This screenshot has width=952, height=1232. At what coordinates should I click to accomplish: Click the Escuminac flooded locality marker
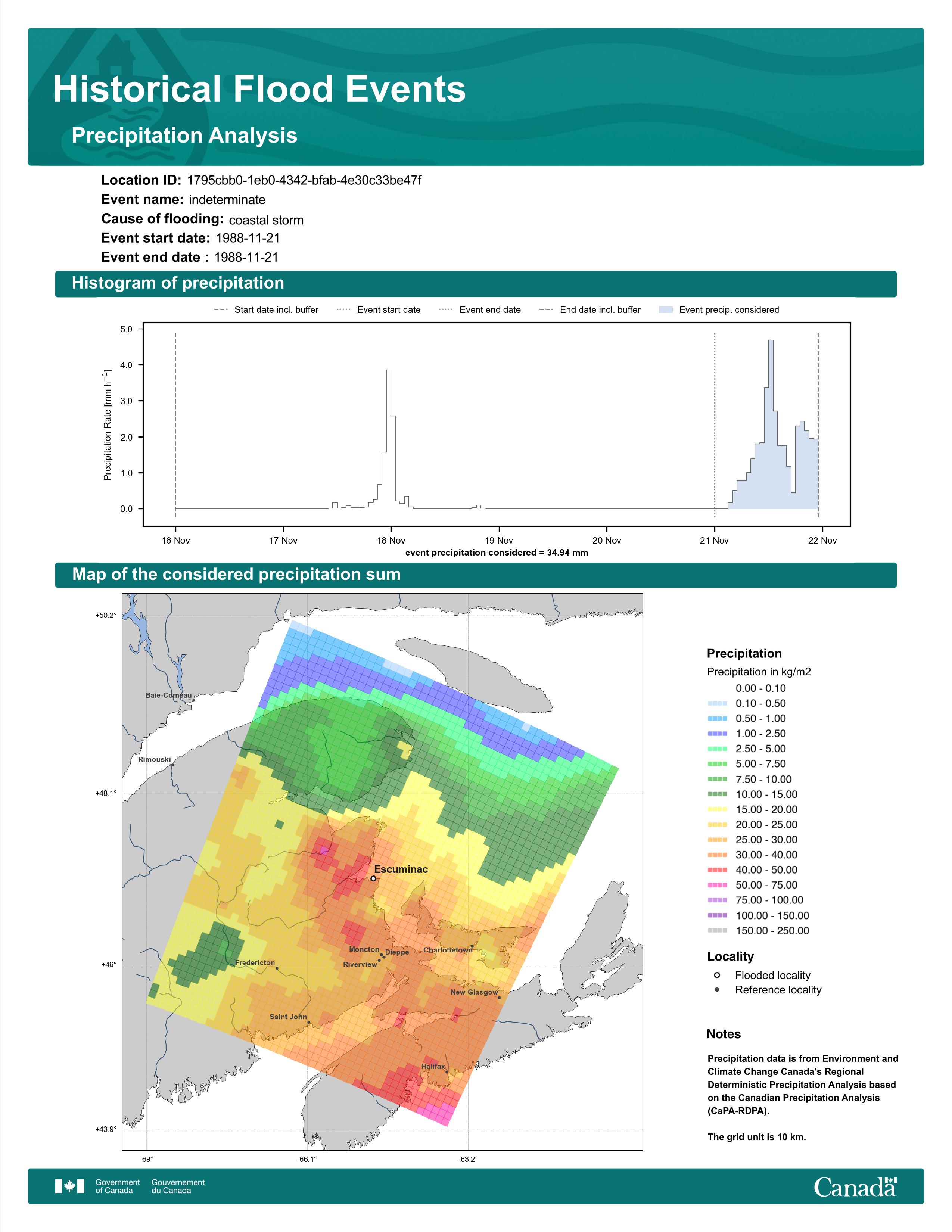(x=373, y=878)
